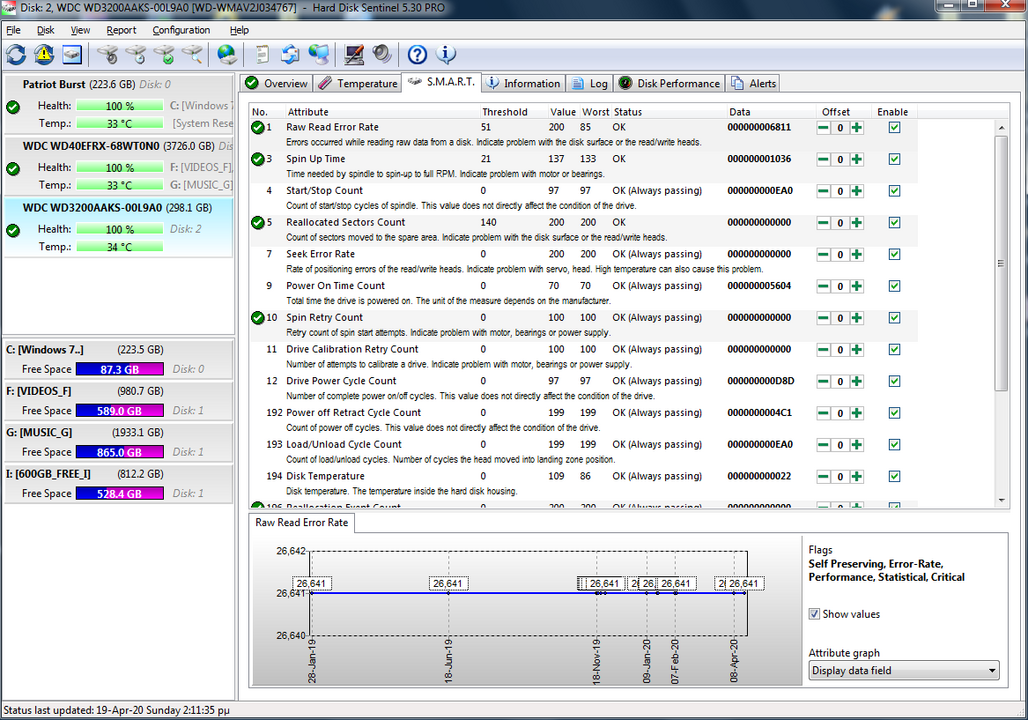This screenshot has width=1028, height=720.
Task: Click the Raw Read Error Rate graph tab
Action: pos(302,523)
